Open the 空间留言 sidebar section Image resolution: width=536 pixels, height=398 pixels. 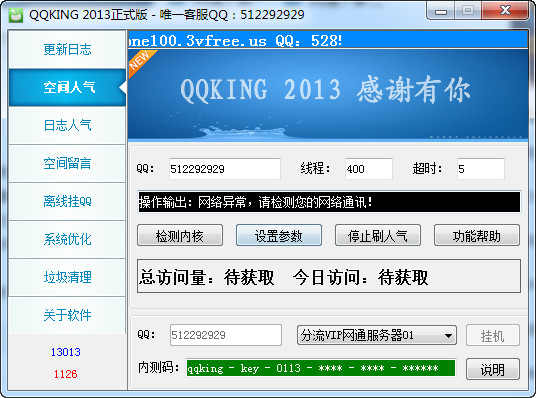67,163
